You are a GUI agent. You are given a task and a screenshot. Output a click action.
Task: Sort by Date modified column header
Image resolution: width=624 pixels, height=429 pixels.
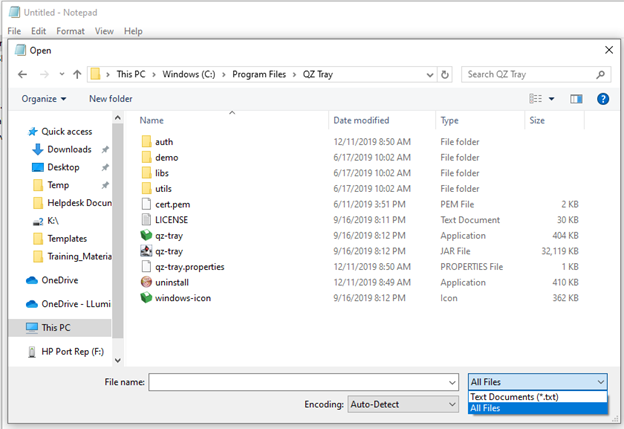click(x=361, y=120)
